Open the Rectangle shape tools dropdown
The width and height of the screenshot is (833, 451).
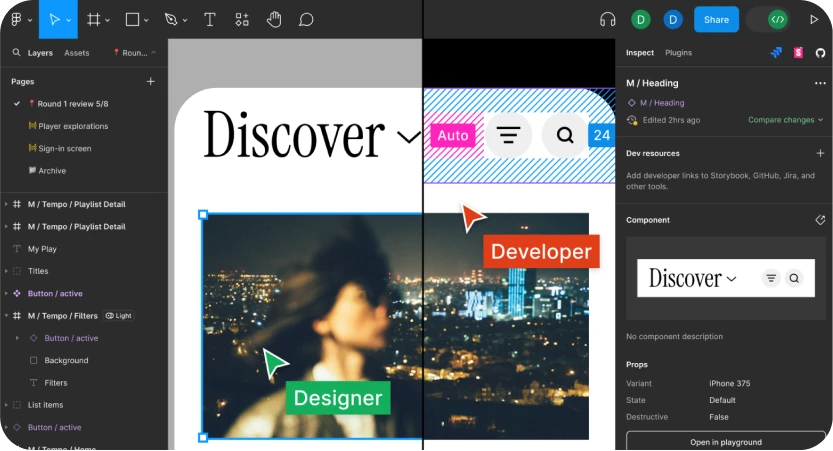tap(147, 20)
